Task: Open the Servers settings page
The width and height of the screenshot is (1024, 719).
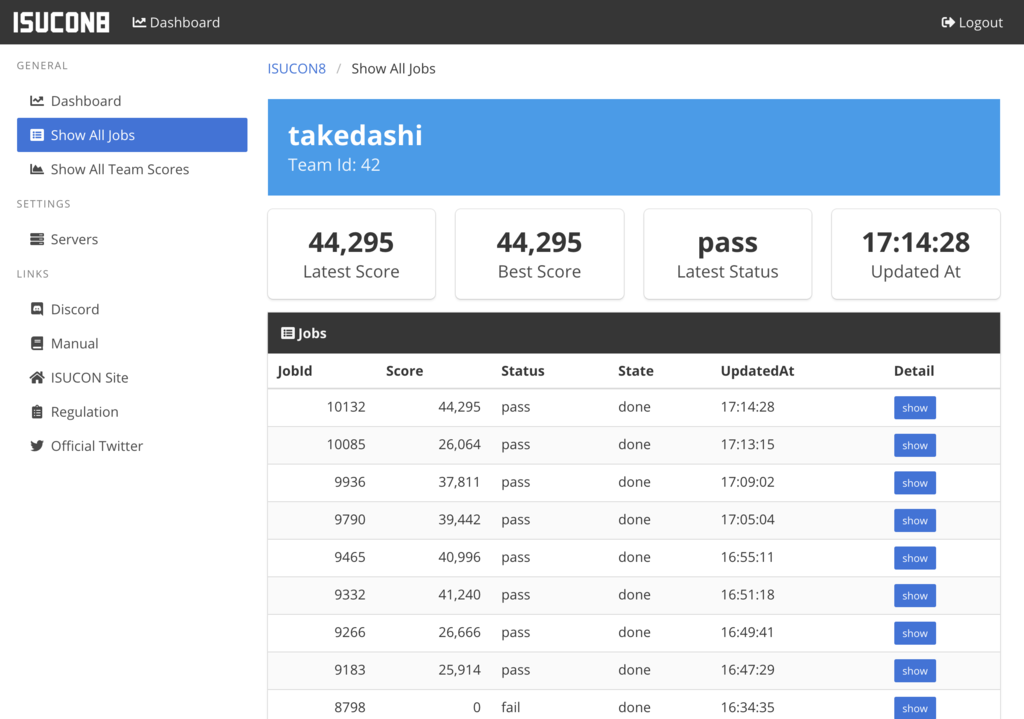Action: (x=132, y=239)
